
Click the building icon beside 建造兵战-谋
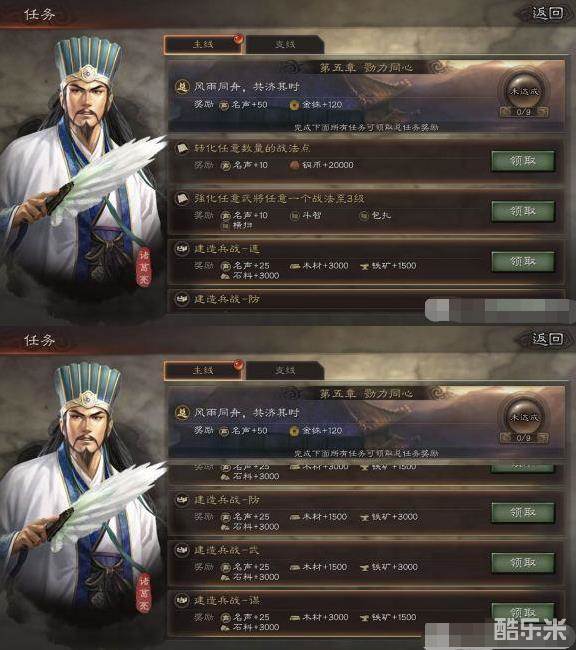point(182,600)
